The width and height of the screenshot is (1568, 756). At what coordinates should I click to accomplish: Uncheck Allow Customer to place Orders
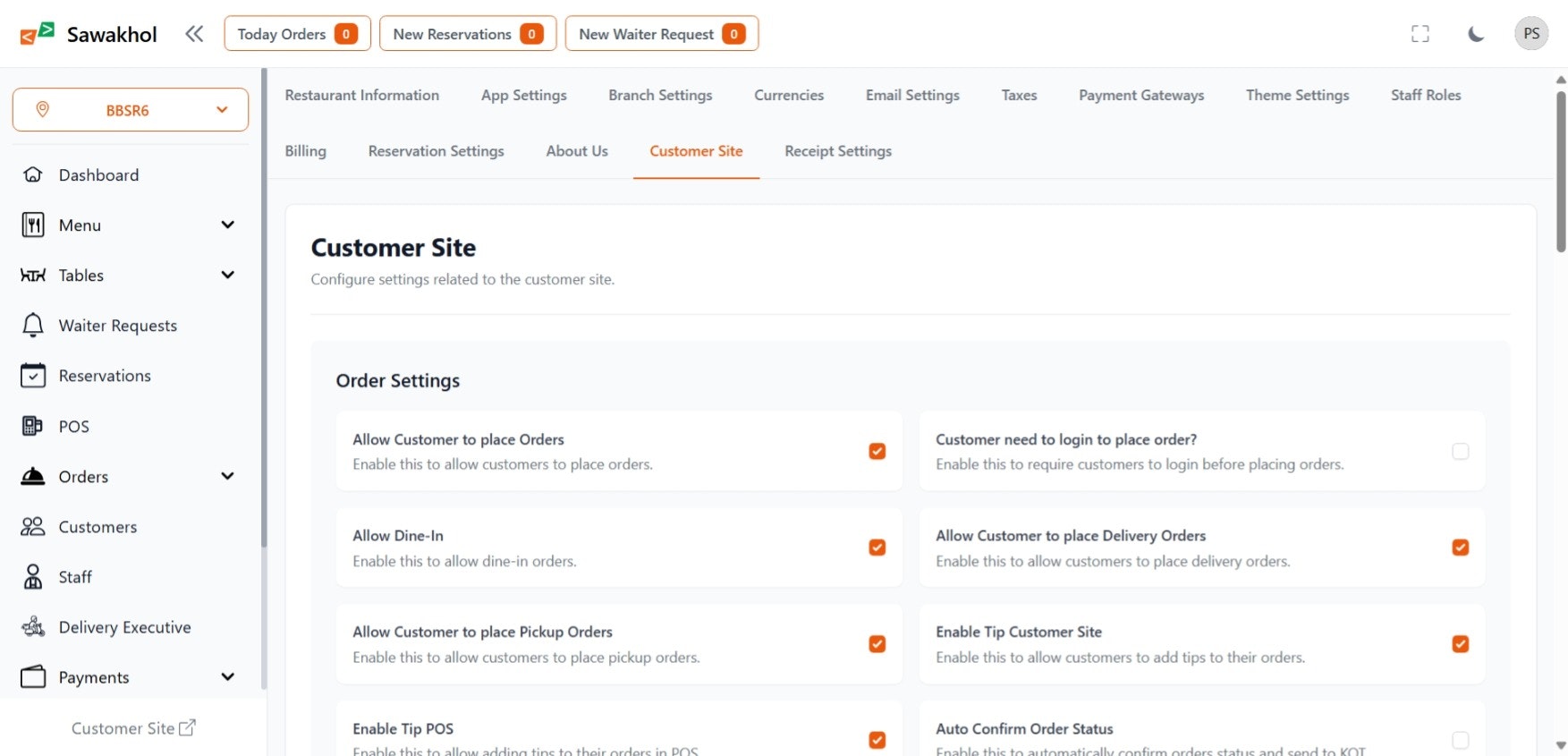click(877, 451)
